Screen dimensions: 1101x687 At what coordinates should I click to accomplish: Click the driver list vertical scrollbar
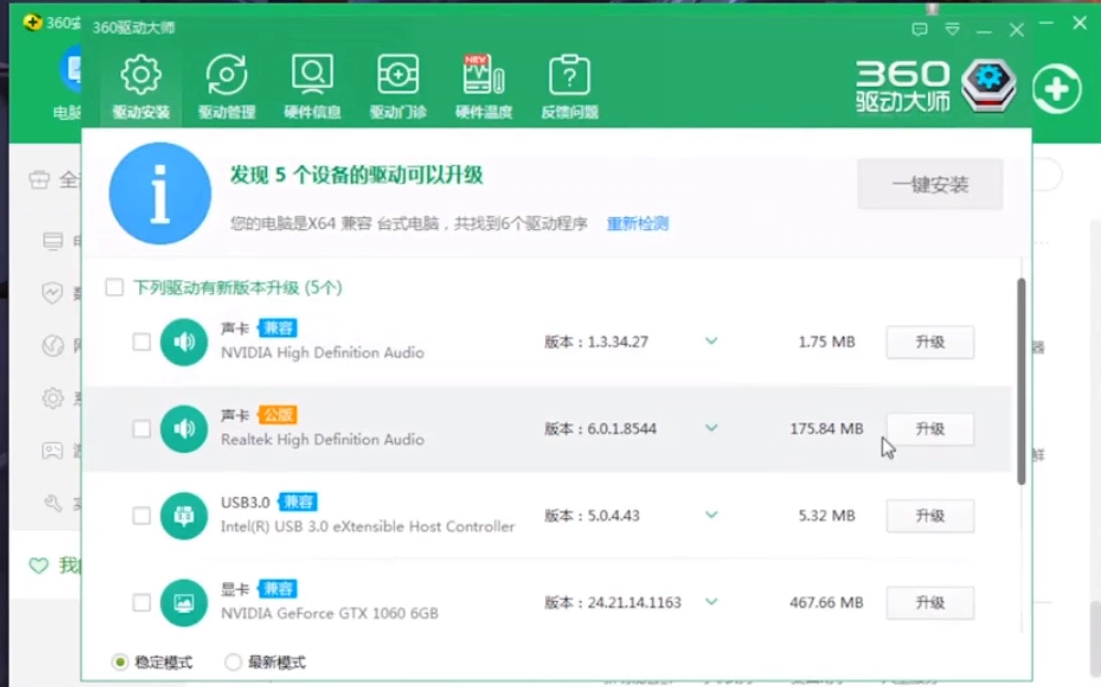(x=1021, y=380)
